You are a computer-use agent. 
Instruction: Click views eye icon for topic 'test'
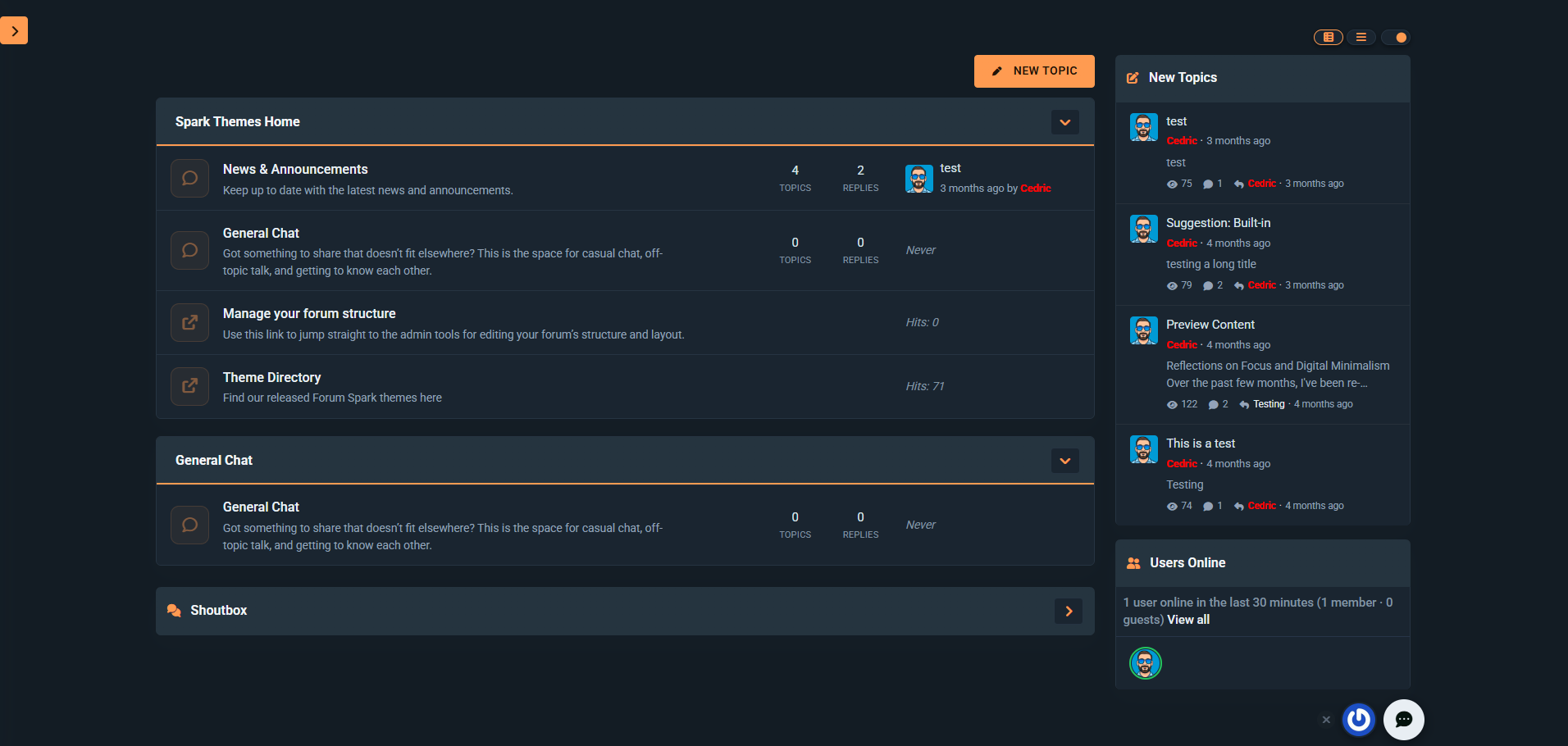coord(1172,184)
